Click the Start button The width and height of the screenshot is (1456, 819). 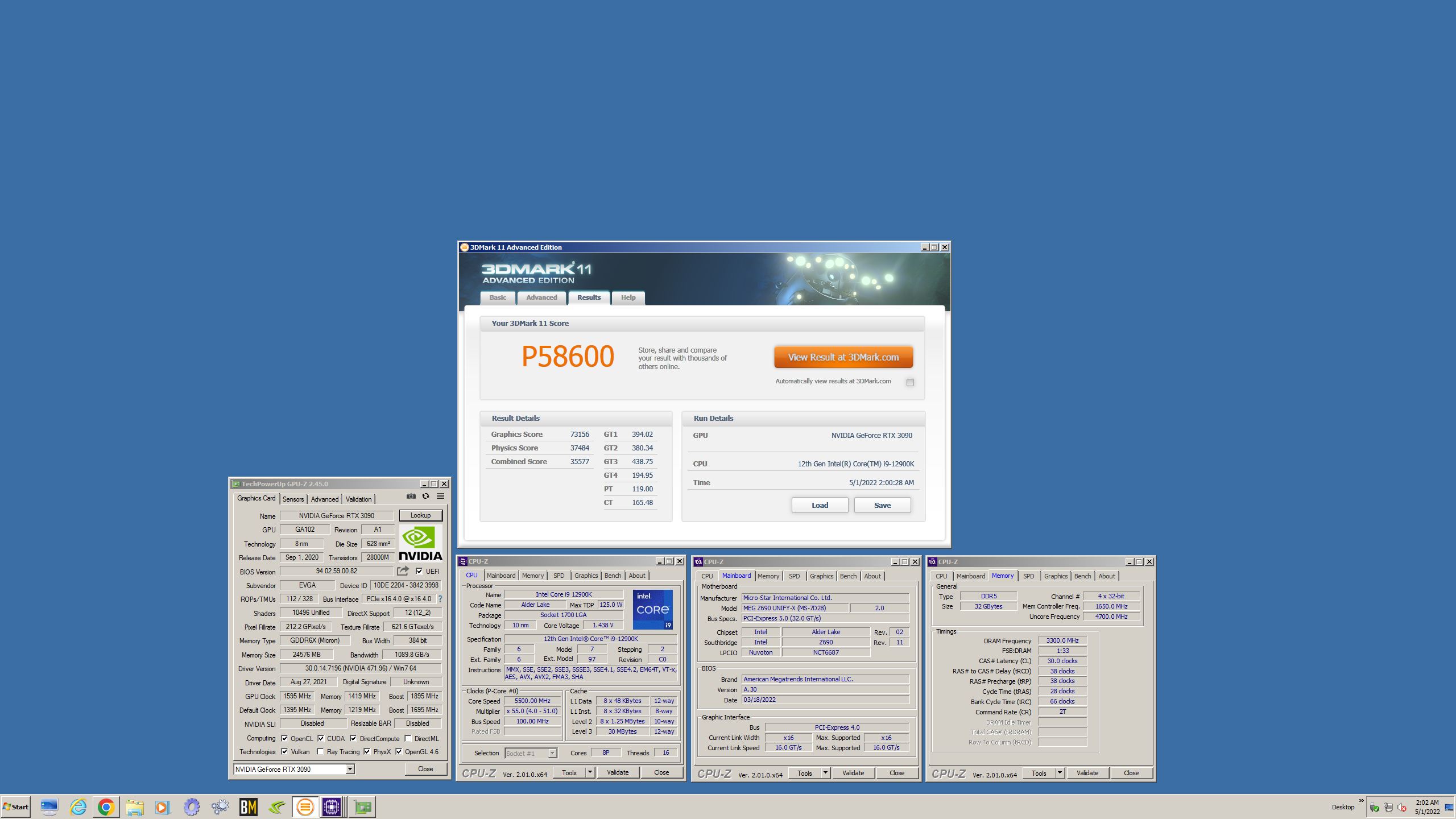[x=15, y=806]
